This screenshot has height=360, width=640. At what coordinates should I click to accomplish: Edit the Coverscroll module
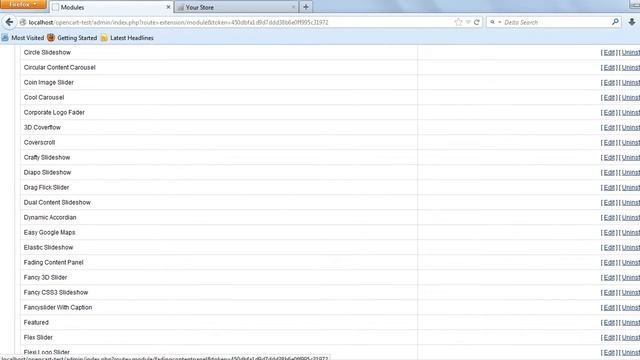click(x=609, y=142)
